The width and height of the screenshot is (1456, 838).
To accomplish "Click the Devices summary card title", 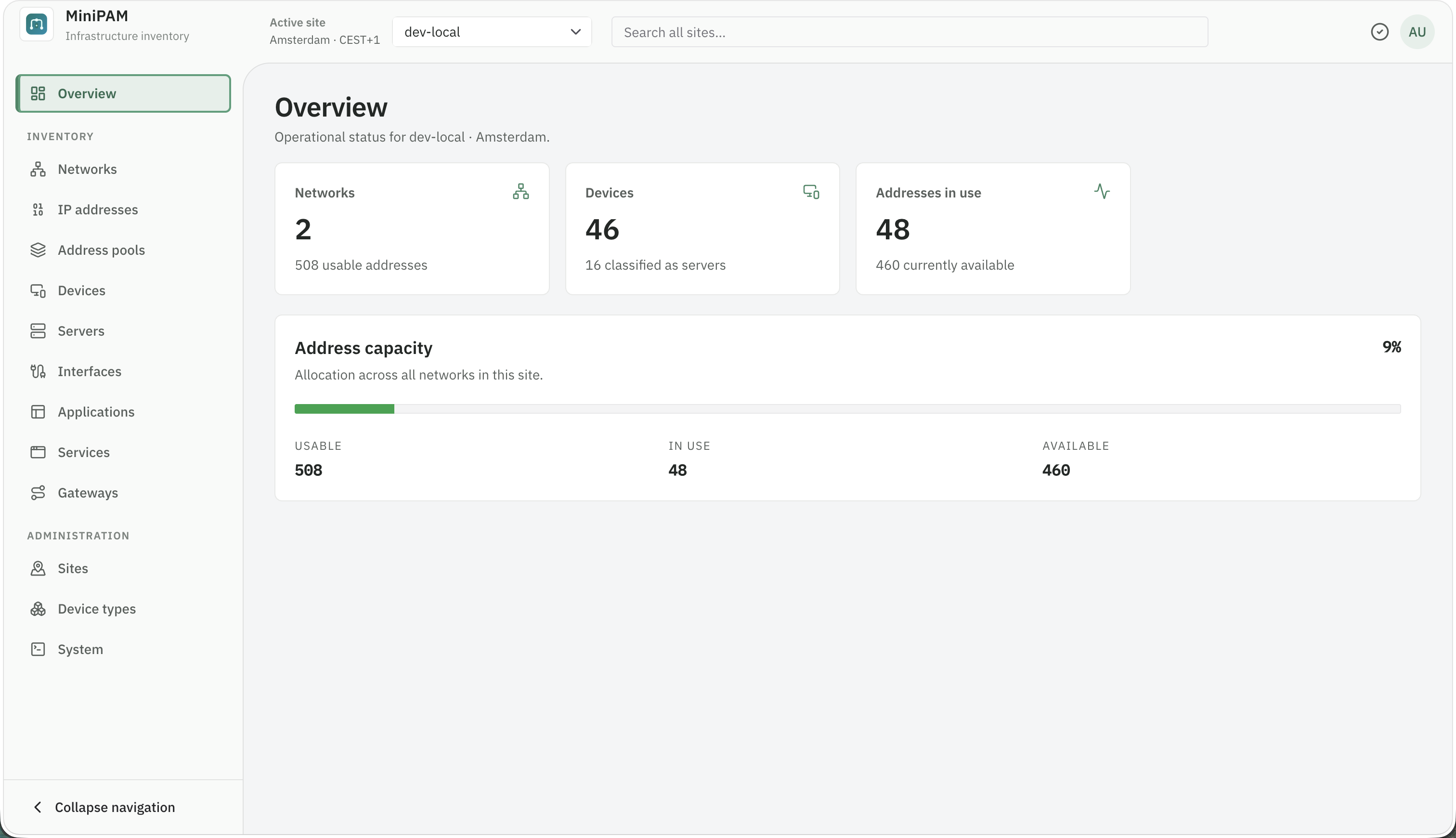I will (x=609, y=193).
